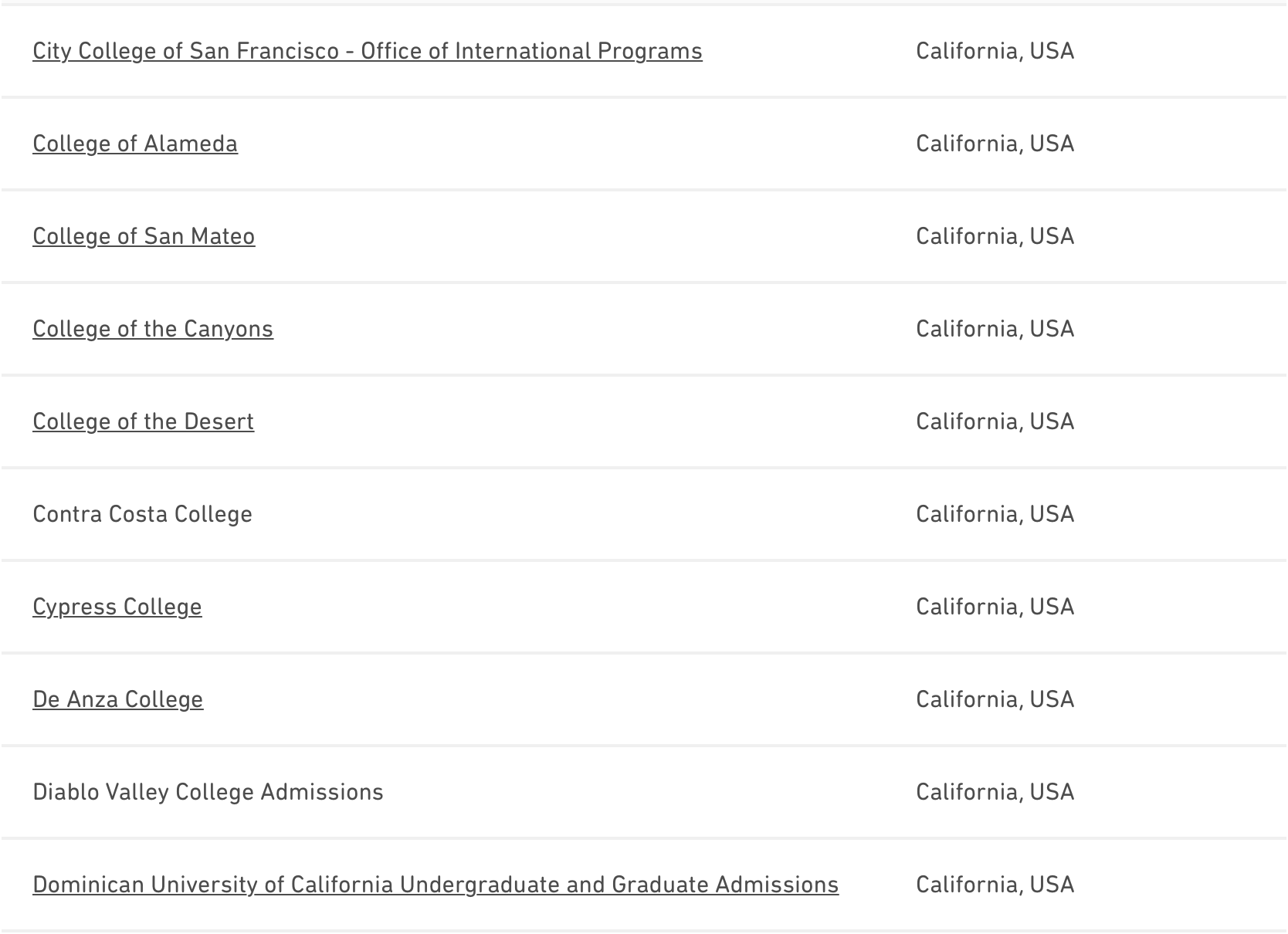The image size is (1288, 934).
Task: Click the College of San Mateo link
Action: click(x=144, y=236)
